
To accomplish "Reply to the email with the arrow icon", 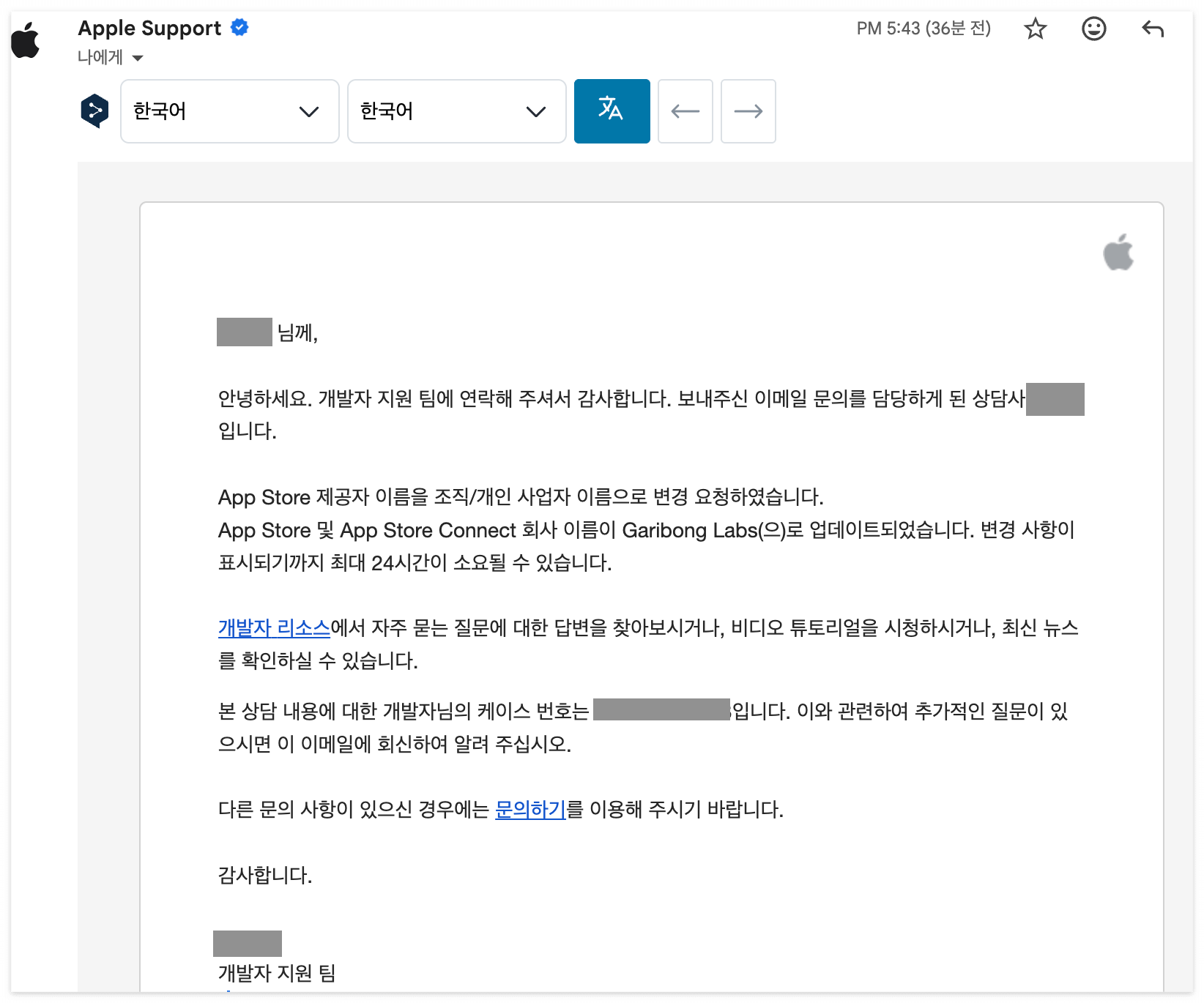I will point(1153,29).
